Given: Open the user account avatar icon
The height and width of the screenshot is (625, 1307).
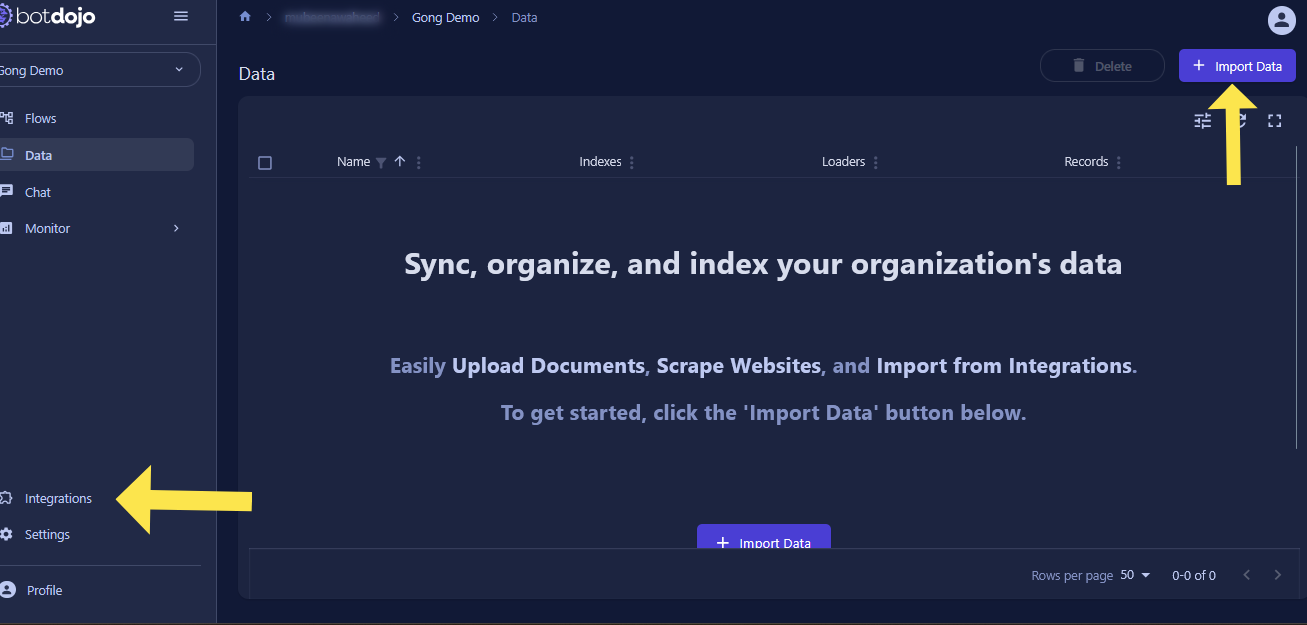Looking at the screenshot, I should click(1280, 20).
